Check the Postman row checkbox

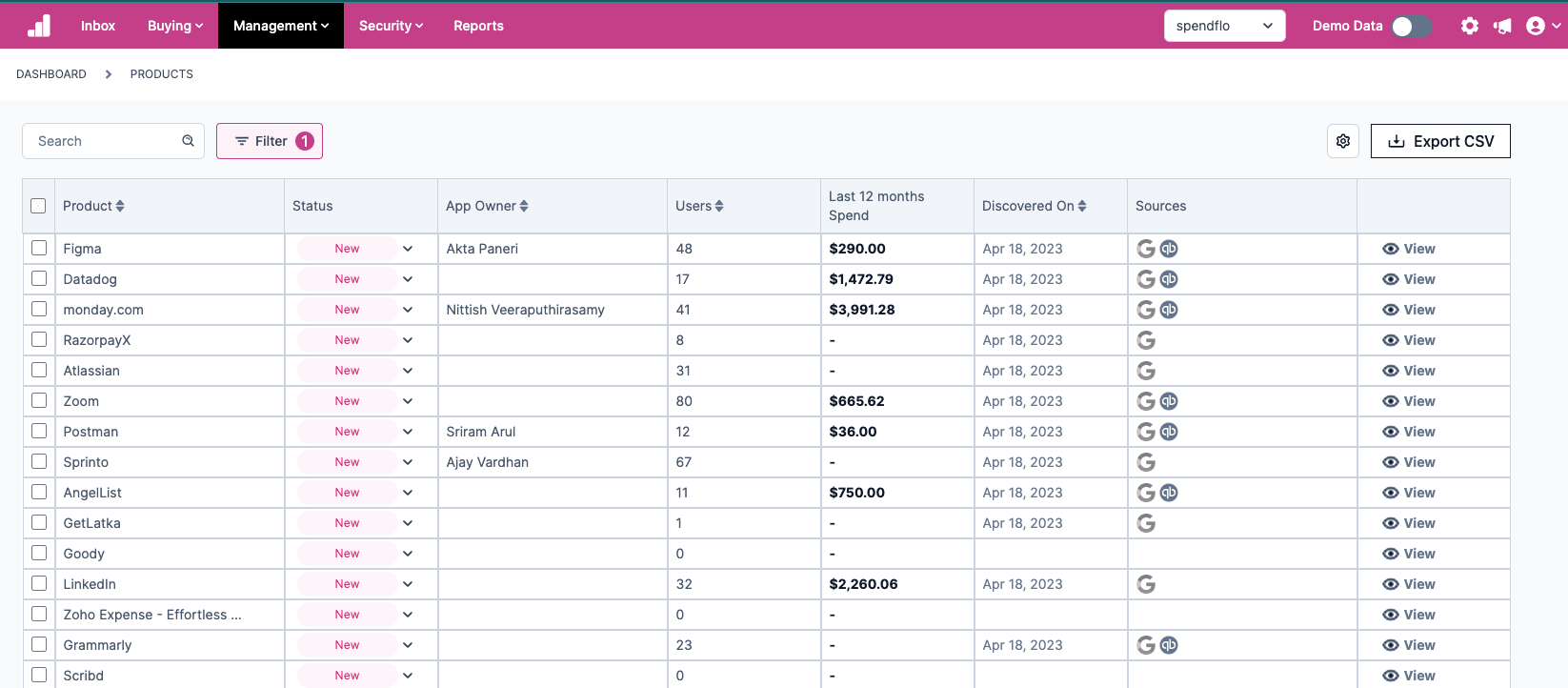point(39,431)
